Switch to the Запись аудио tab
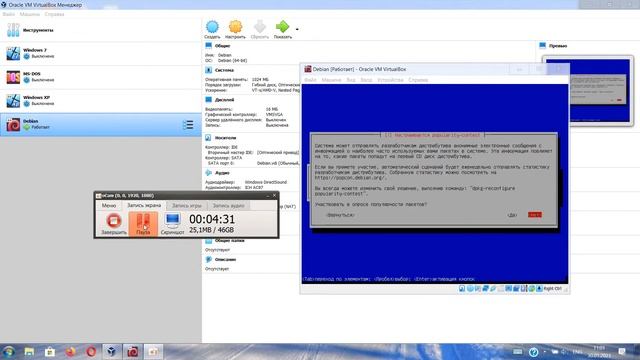This screenshot has width=640, height=360. coord(229,205)
